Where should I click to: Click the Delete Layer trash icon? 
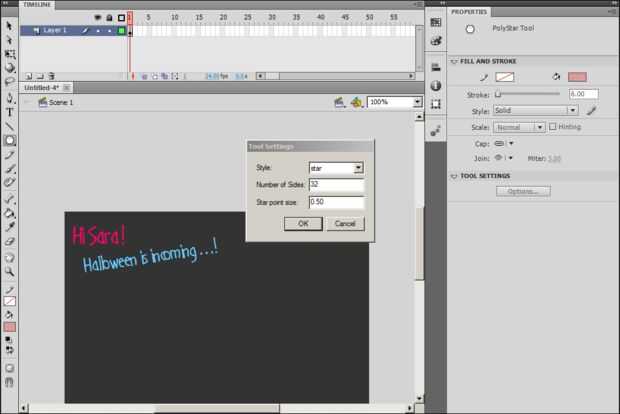51,76
